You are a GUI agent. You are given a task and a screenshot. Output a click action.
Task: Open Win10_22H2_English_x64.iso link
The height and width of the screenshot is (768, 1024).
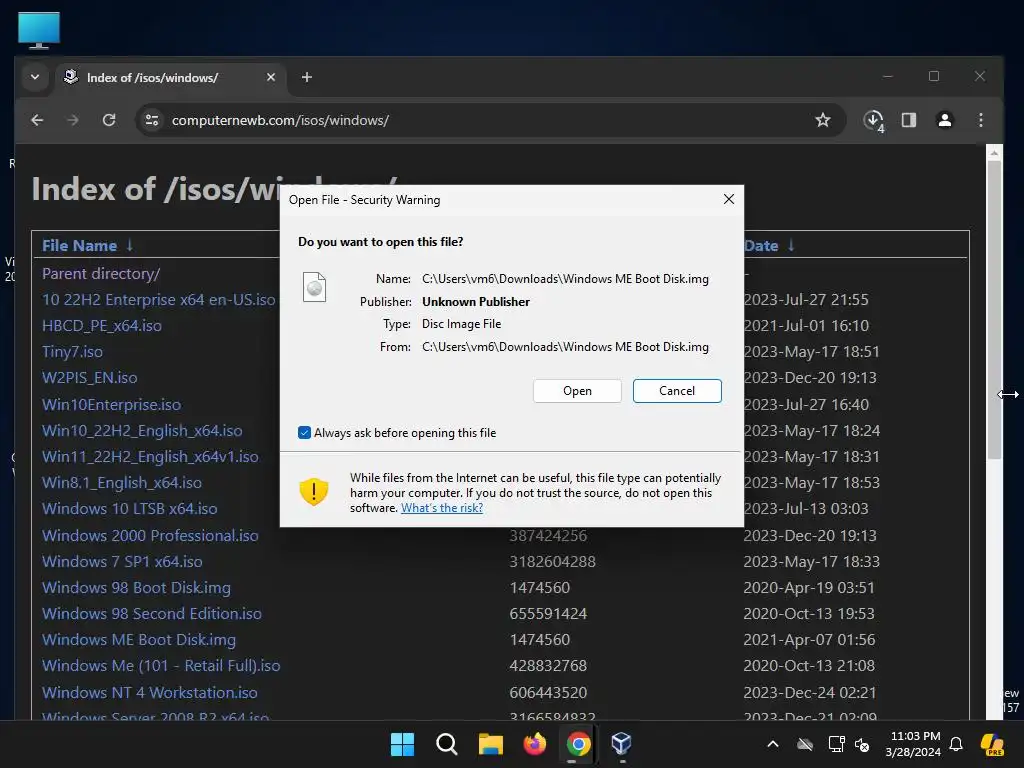[142, 431]
